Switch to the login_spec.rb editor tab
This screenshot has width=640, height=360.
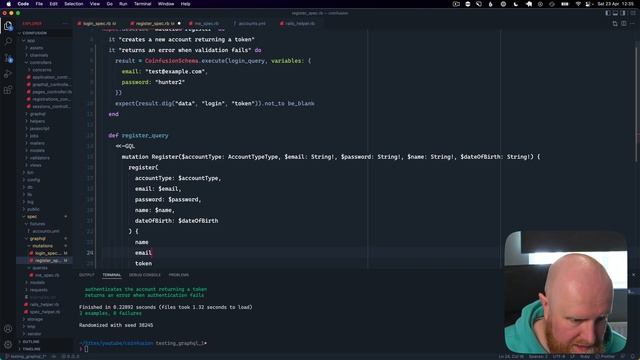[x=99, y=24]
